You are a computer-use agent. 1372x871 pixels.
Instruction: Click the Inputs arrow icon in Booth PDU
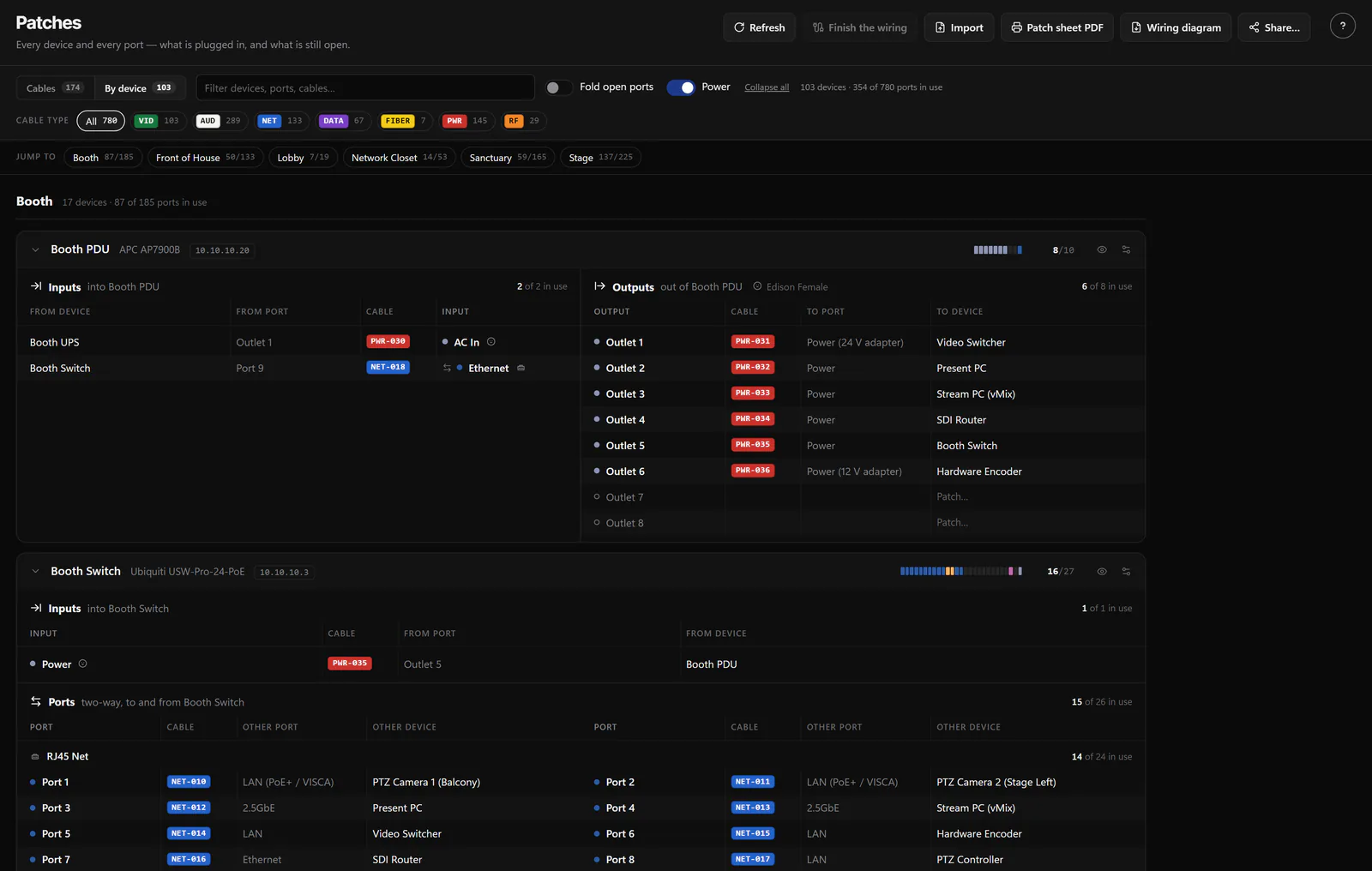[36, 286]
